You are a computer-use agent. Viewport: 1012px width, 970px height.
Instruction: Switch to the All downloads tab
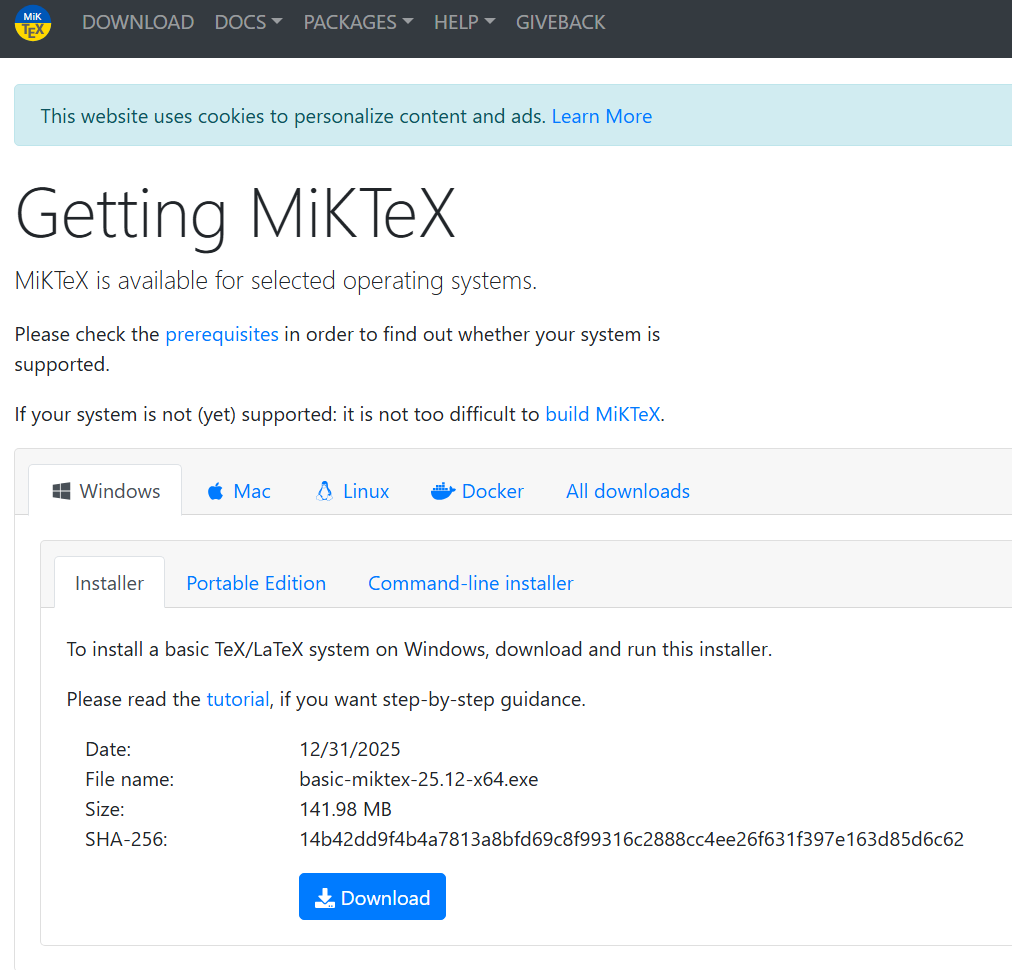point(628,491)
